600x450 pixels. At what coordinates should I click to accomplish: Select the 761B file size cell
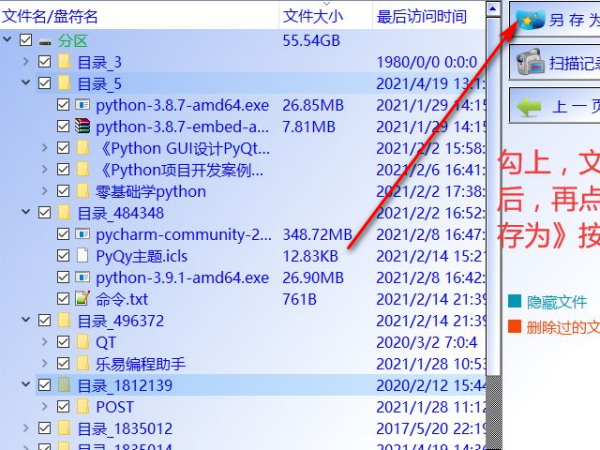300,299
